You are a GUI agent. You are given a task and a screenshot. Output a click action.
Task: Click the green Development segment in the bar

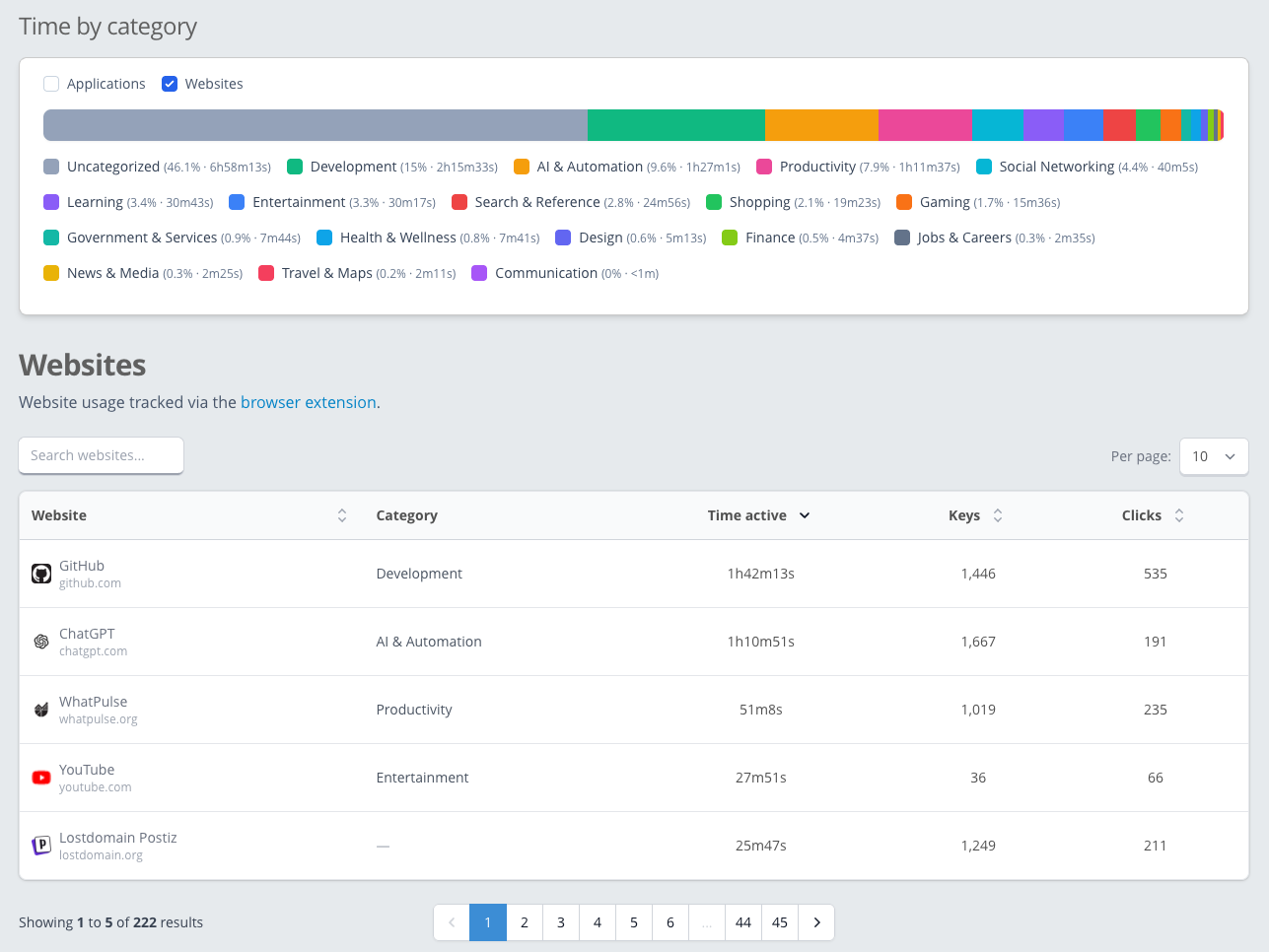[674, 125]
